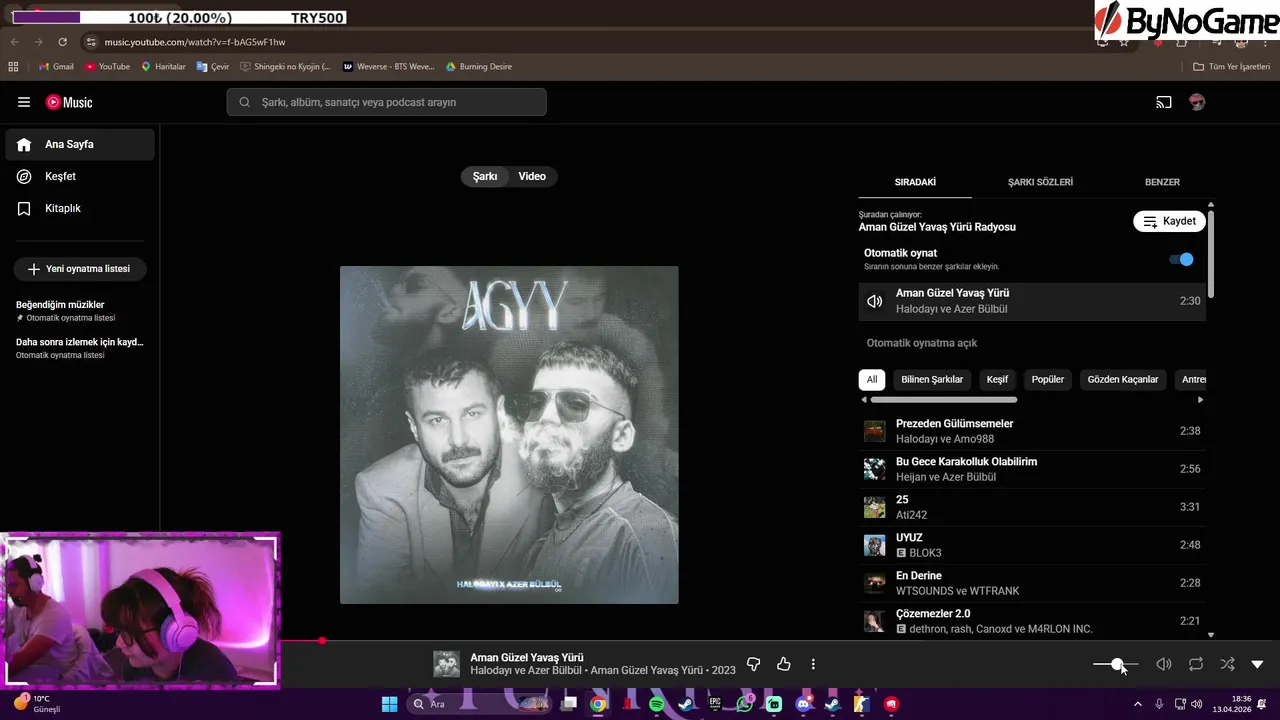
Task: Collapse the player page with the down arrow
Action: [x=1258, y=664]
